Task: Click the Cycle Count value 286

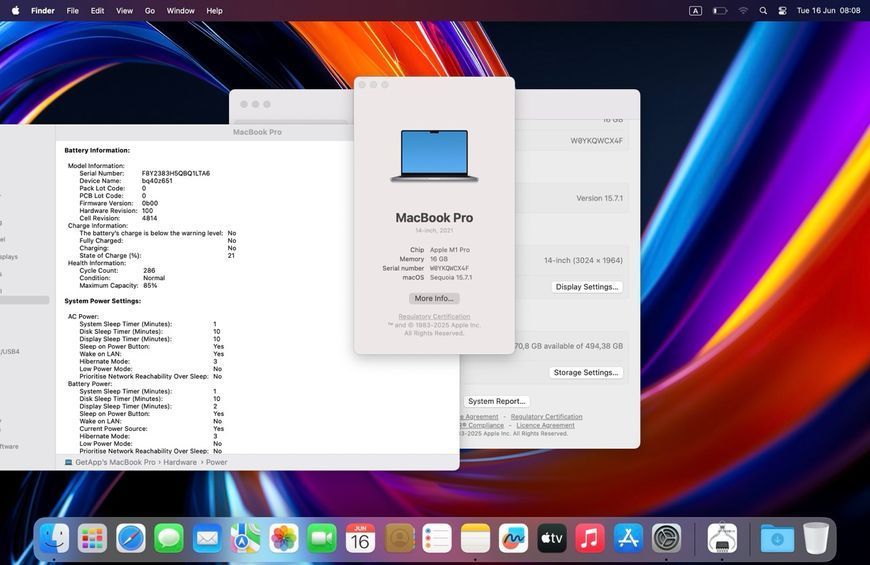Action: (149, 270)
